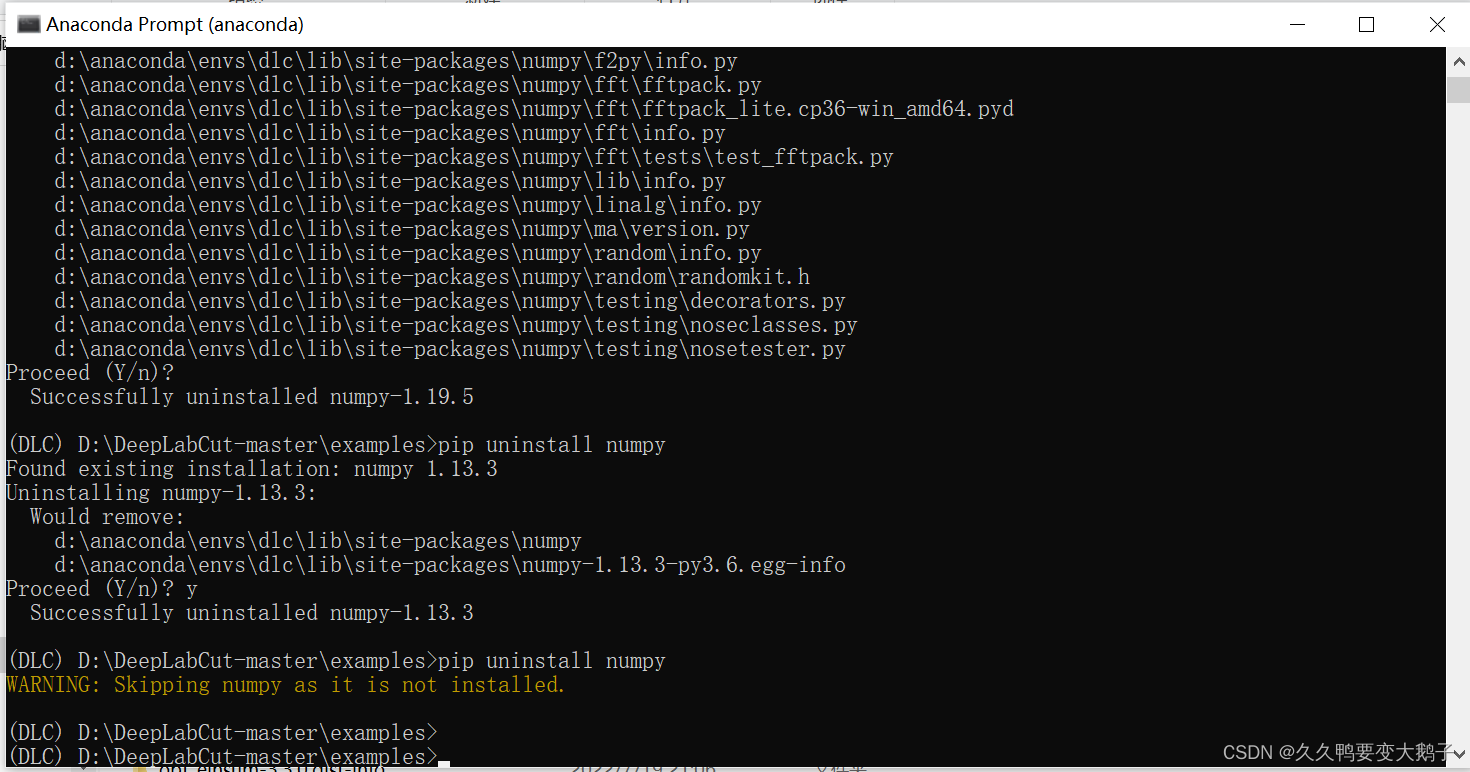Click the numpy\linalg\info.py path line
Viewport: 1470px width, 772px height.
point(408,205)
